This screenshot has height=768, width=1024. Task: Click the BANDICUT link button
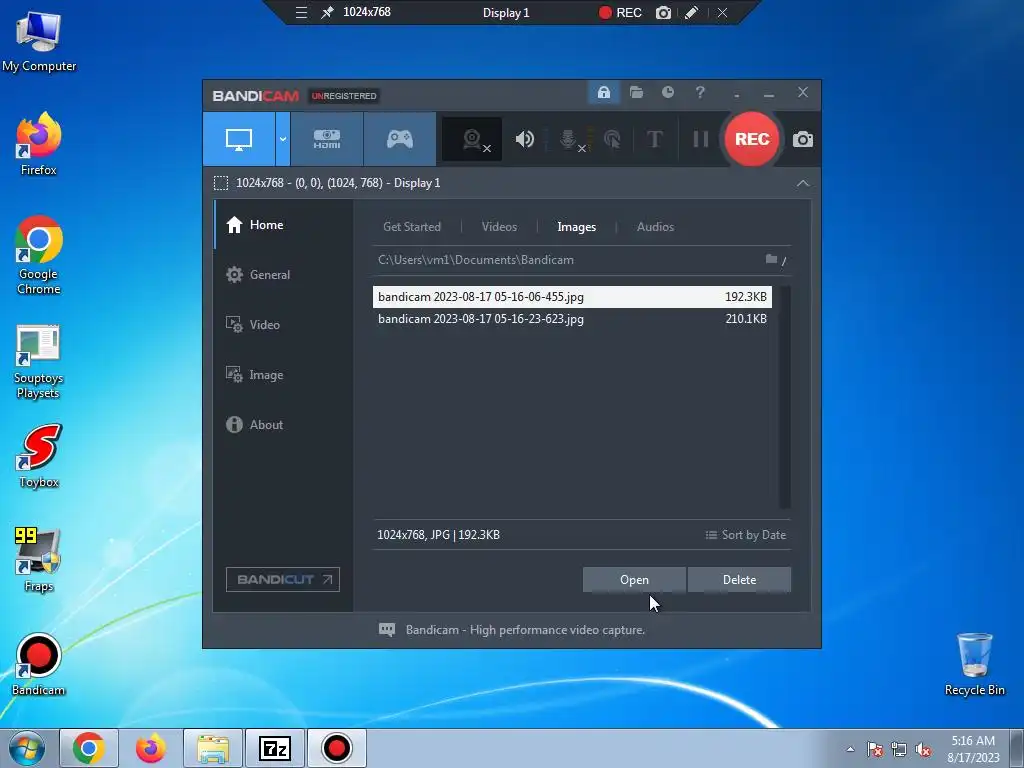283,580
